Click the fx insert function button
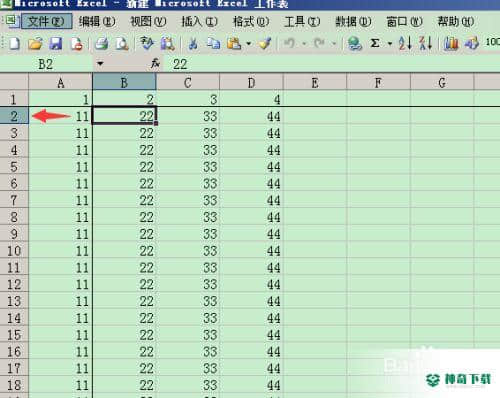Viewport: 500px width, 398px height. [x=155, y=63]
